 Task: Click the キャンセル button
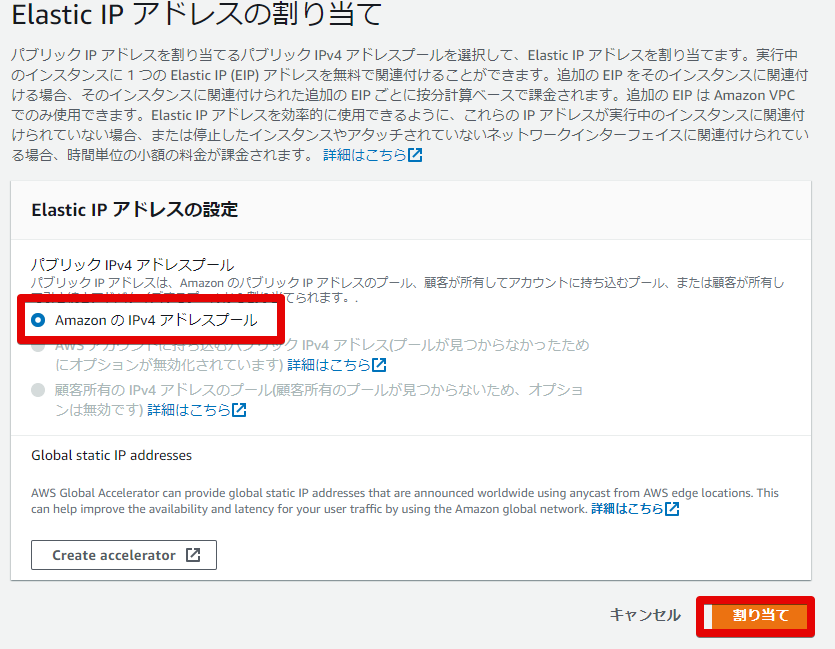645,615
